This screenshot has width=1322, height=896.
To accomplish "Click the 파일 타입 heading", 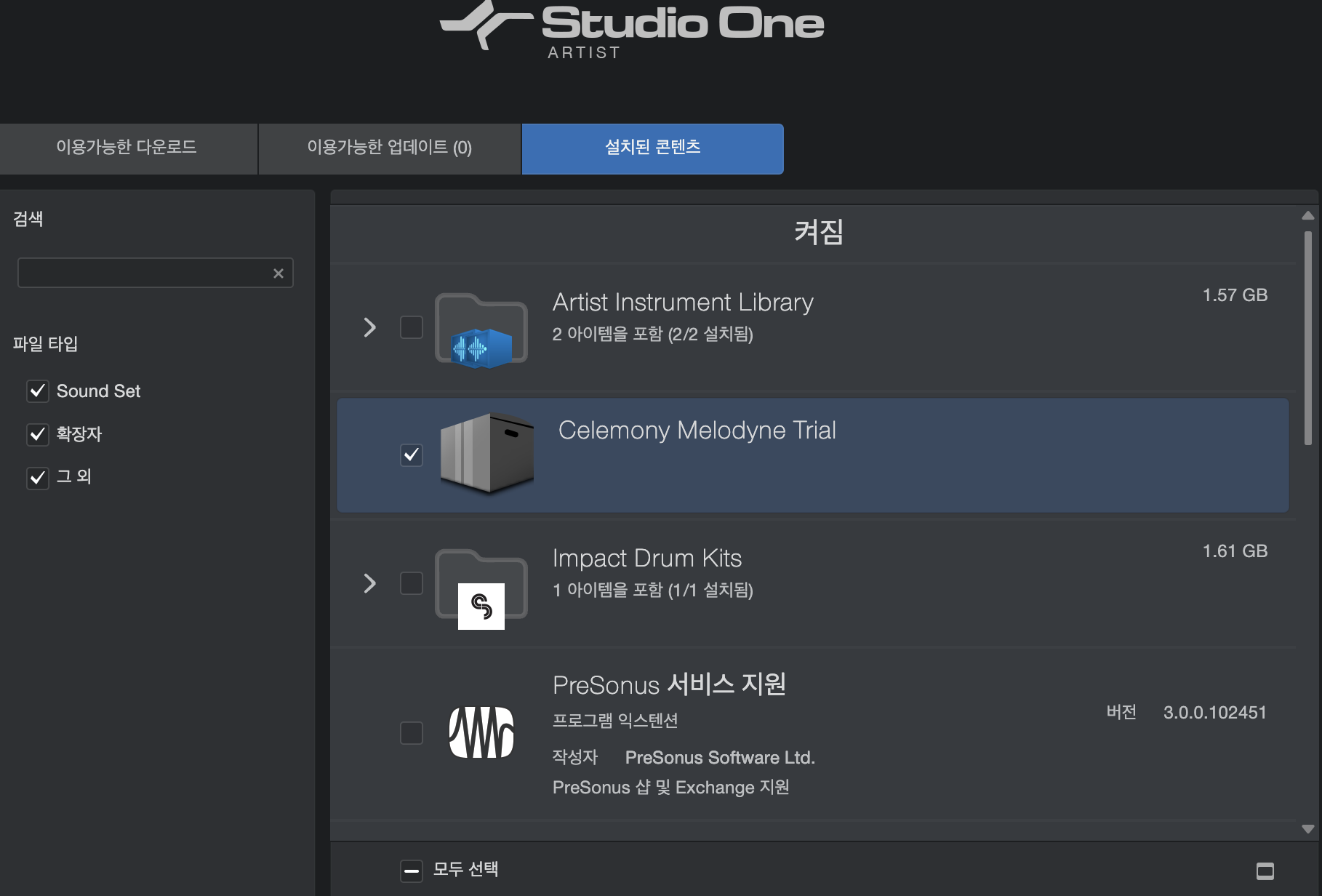I will [45, 344].
